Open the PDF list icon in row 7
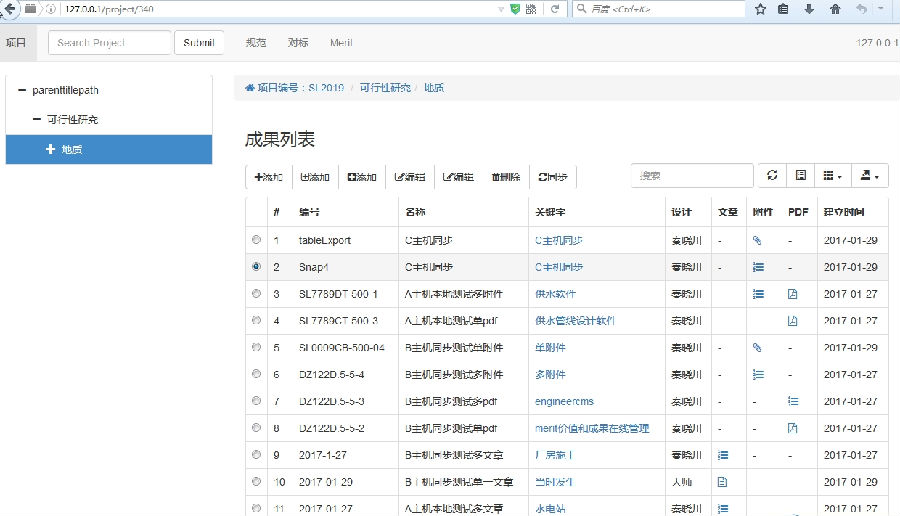This screenshot has height=516, width=900. pos(793,401)
